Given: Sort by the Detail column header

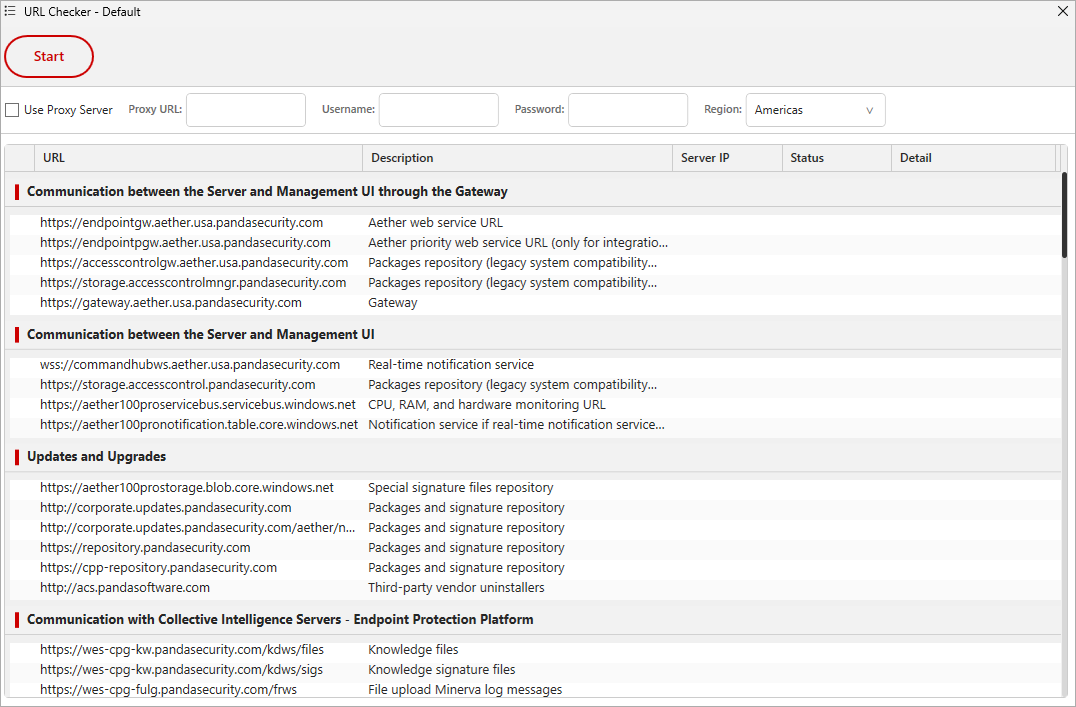Looking at the screenshot, I should coord(973,158).
